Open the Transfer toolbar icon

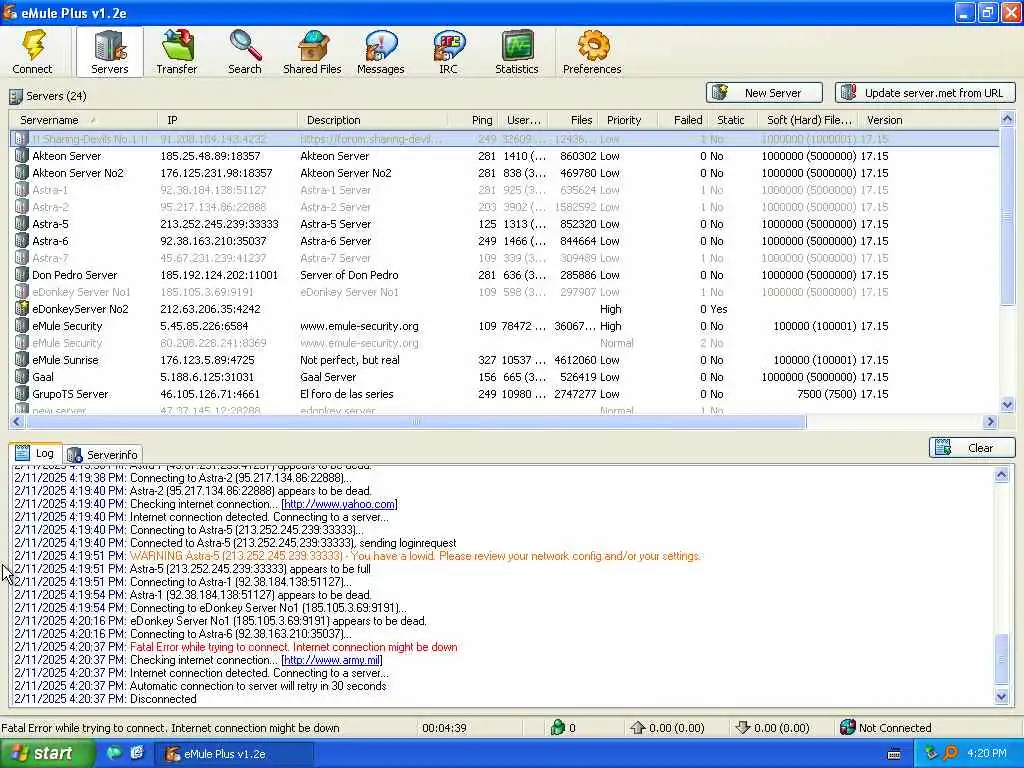[176, 46]
